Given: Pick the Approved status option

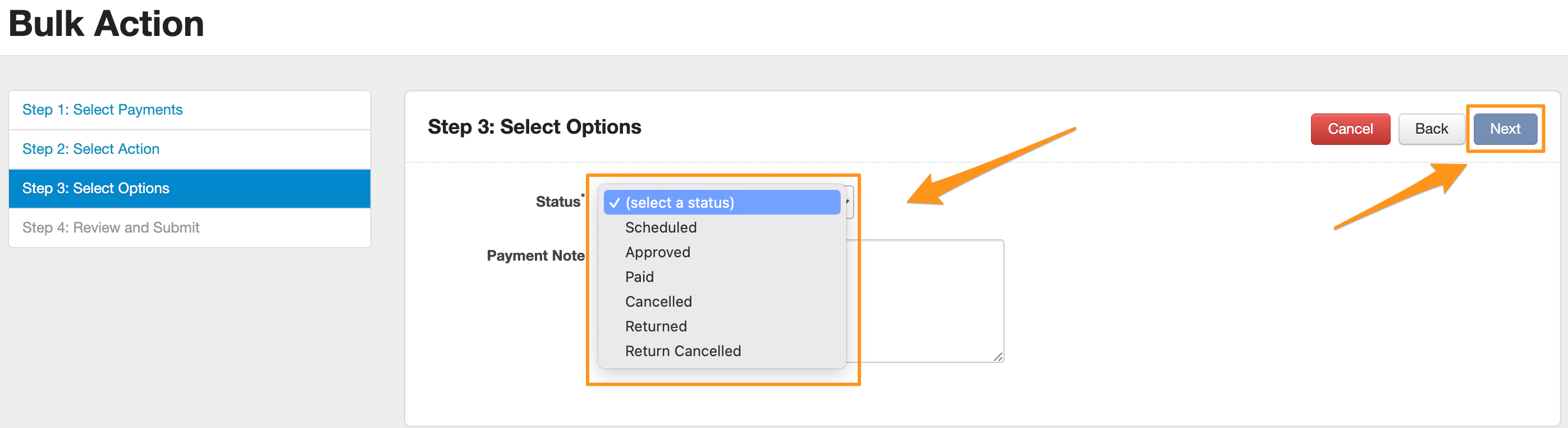Looking at the screenshot, I should click(x=657, y=253).
